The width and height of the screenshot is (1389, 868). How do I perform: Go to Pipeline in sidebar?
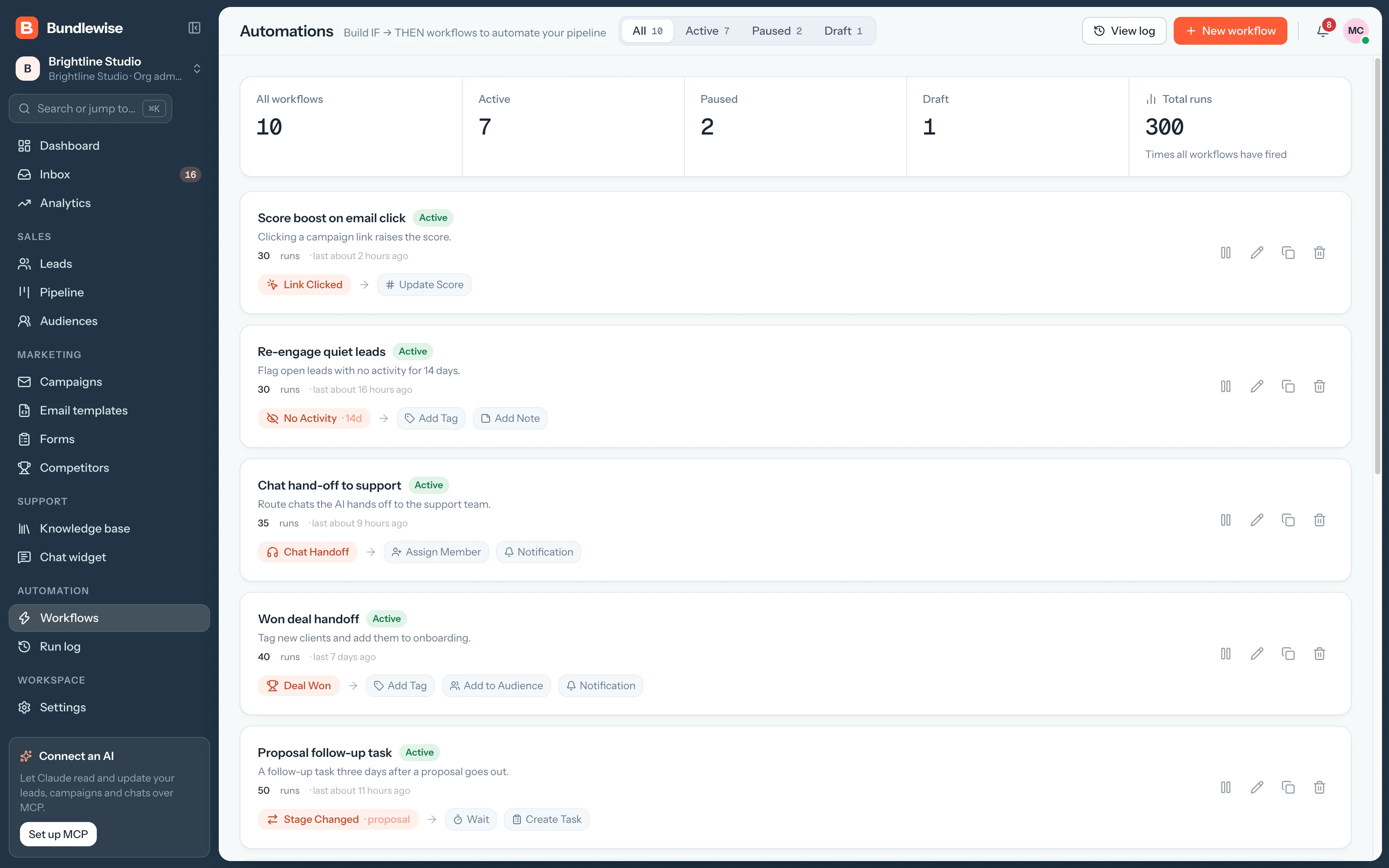pos(109,292)
